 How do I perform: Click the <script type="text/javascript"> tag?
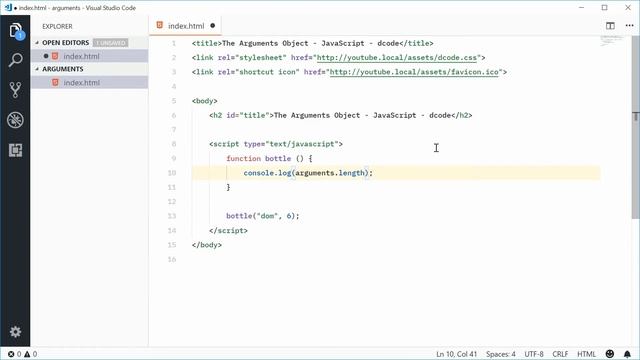pyautogui.click(x=276, y=144)
